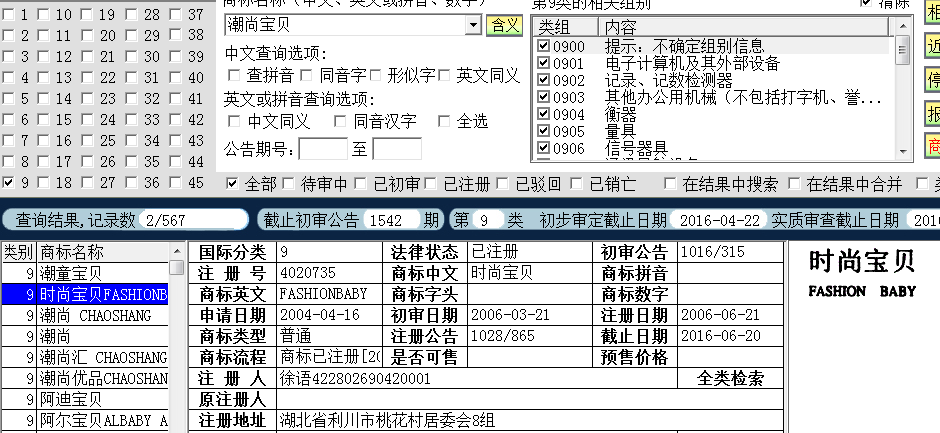940x433 pixels.
Task: Focus the trademark name input field
Action: click(346, 25)
